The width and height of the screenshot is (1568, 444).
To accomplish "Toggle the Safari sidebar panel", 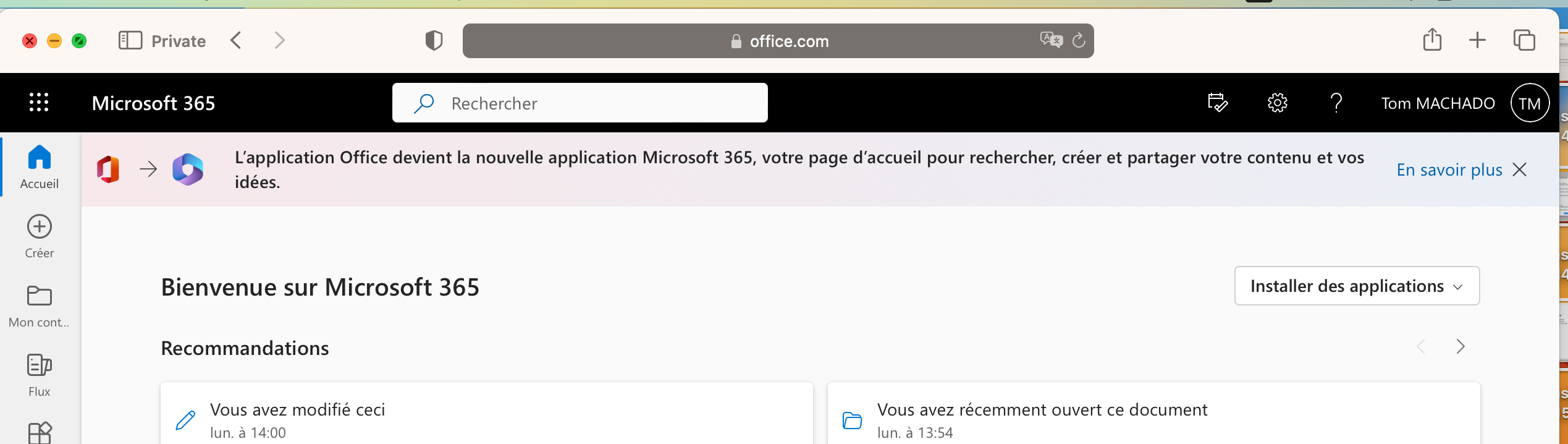I will pyautogui.click(x=130, y=41).
